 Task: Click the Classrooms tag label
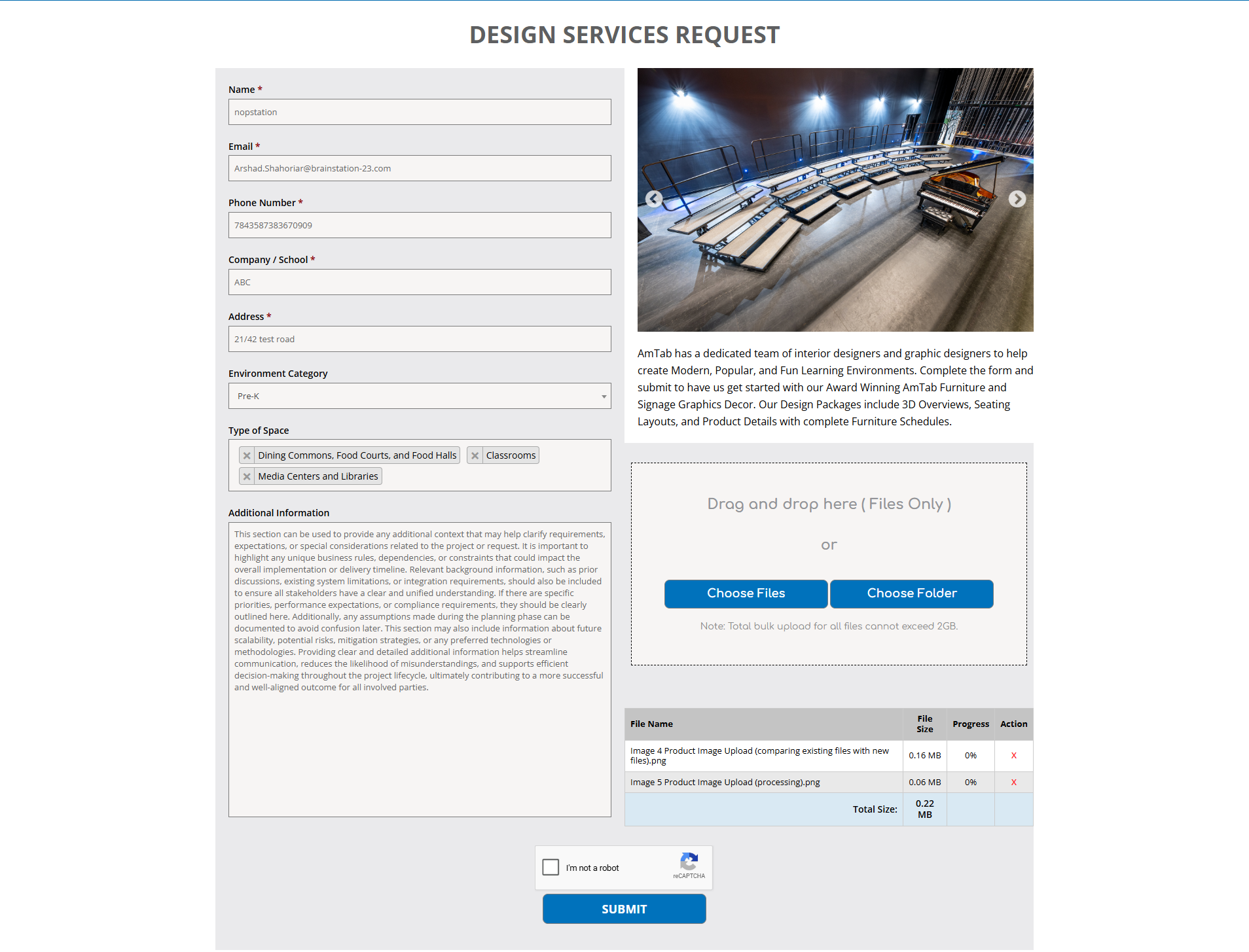click(511, 455)
